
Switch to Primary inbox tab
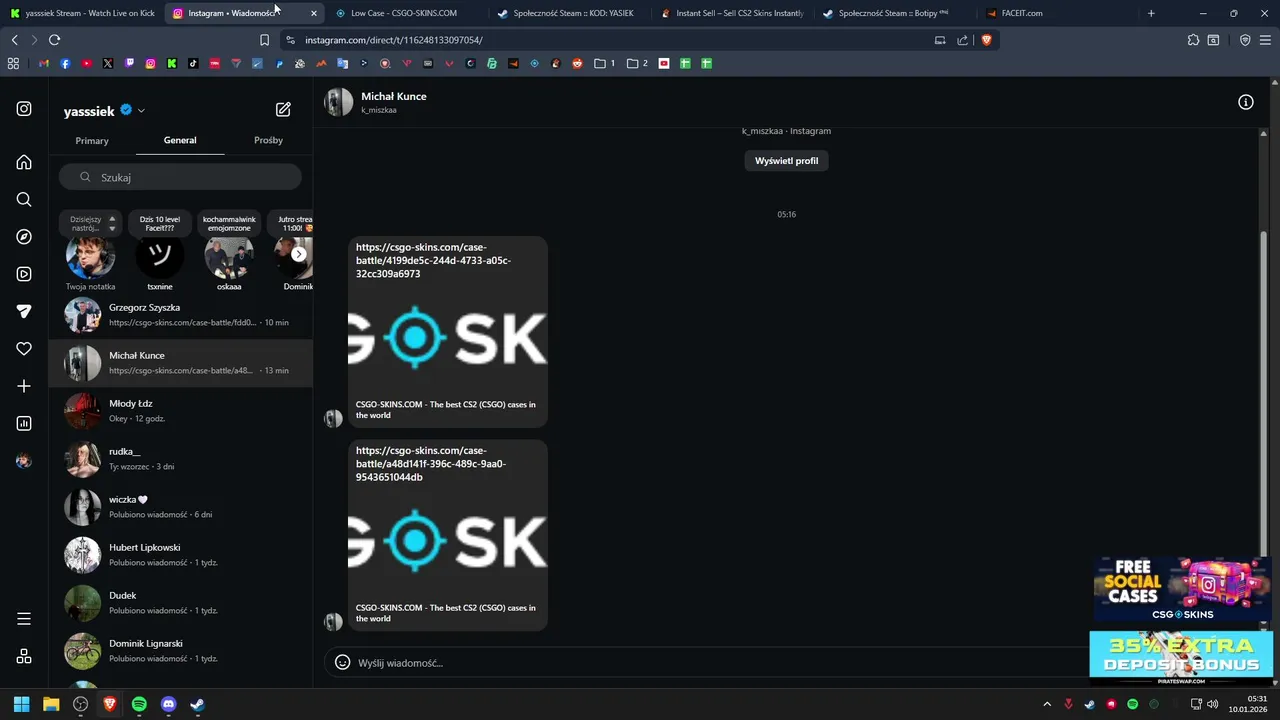point(92,140)
